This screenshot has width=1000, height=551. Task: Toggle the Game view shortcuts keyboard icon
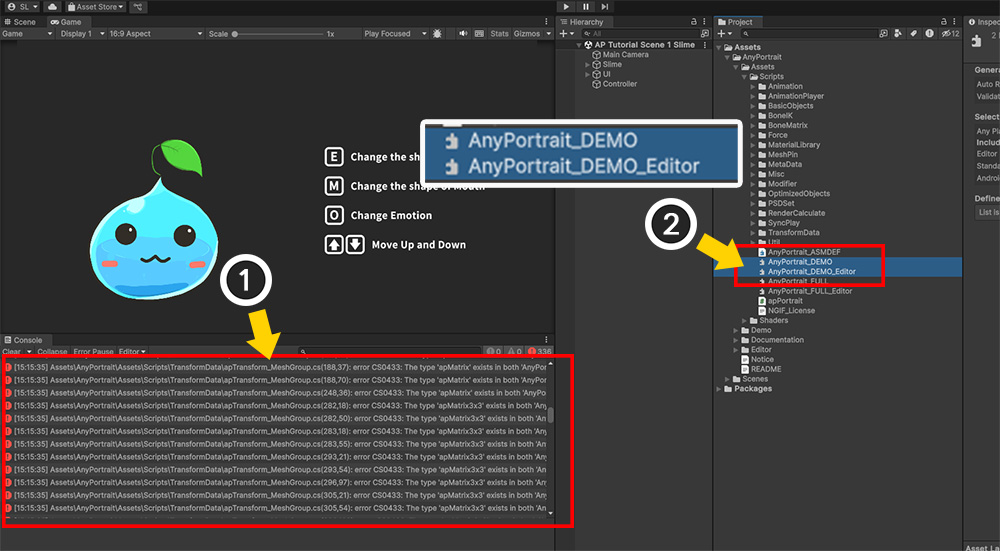pyautogui.click(x=480, y=34)
